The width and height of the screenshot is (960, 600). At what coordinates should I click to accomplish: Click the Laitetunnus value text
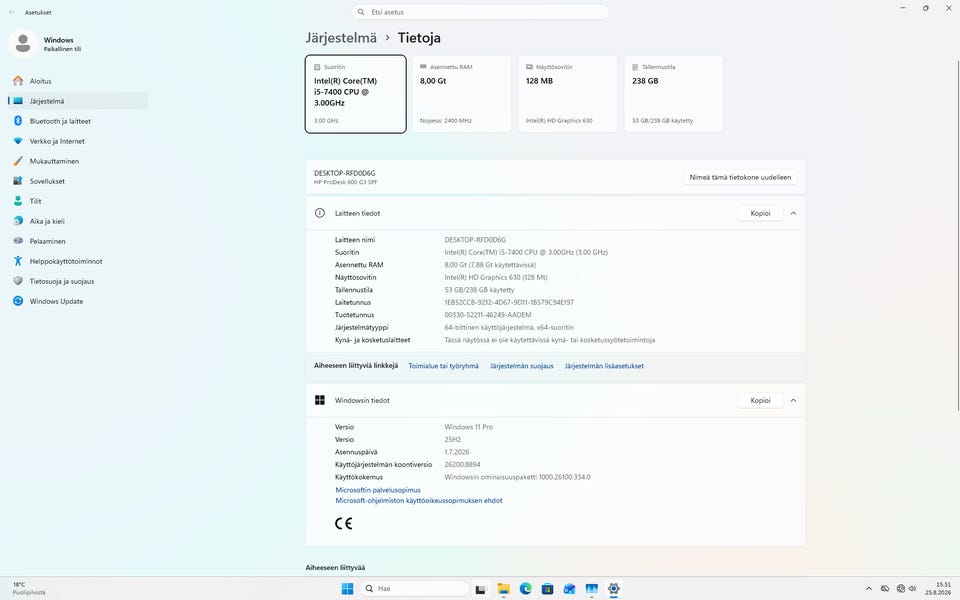509,302
